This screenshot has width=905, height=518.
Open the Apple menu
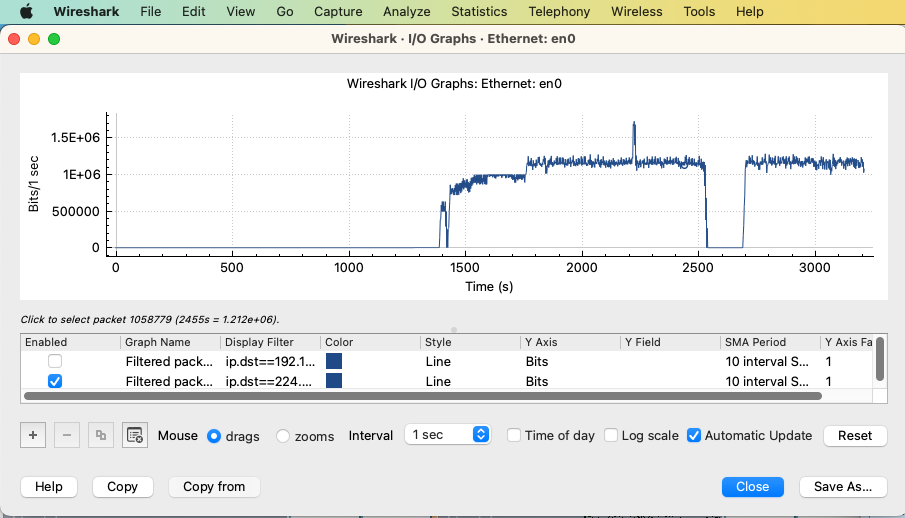[x=26, y=12]
